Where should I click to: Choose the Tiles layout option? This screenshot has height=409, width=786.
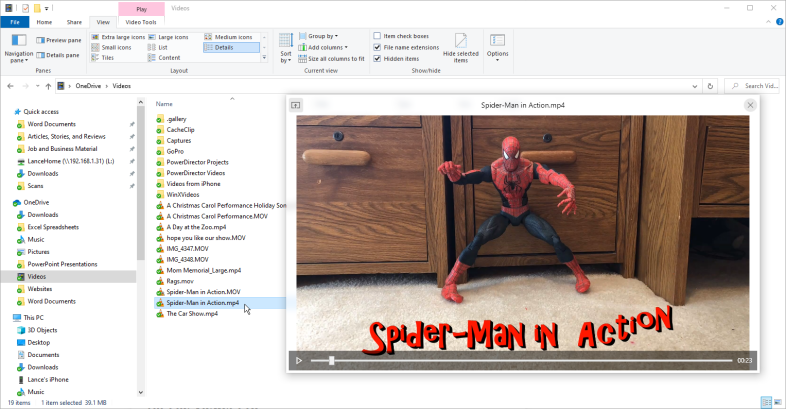pos(103,58)
